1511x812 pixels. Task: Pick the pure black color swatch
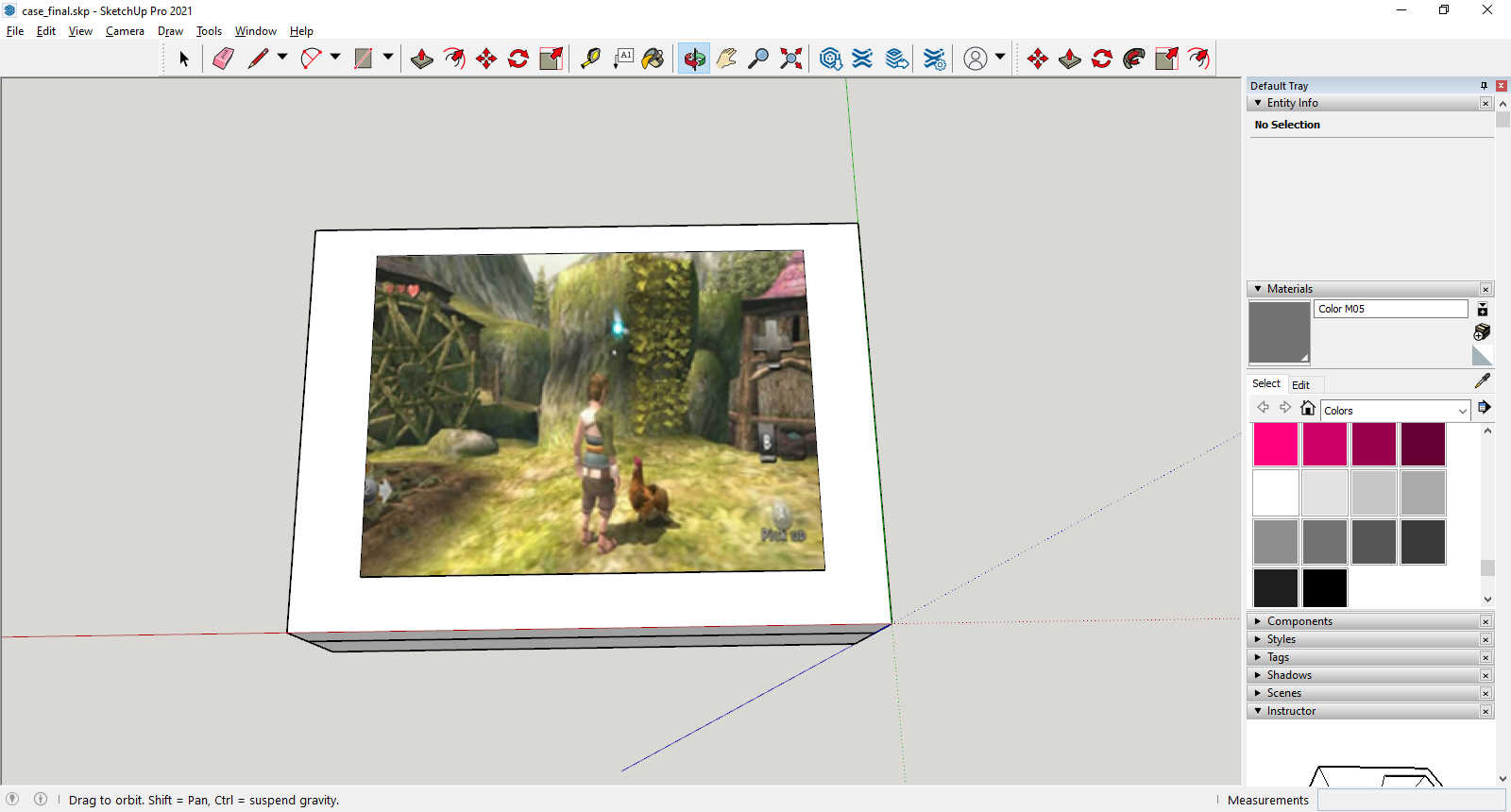click(1325, 588)
